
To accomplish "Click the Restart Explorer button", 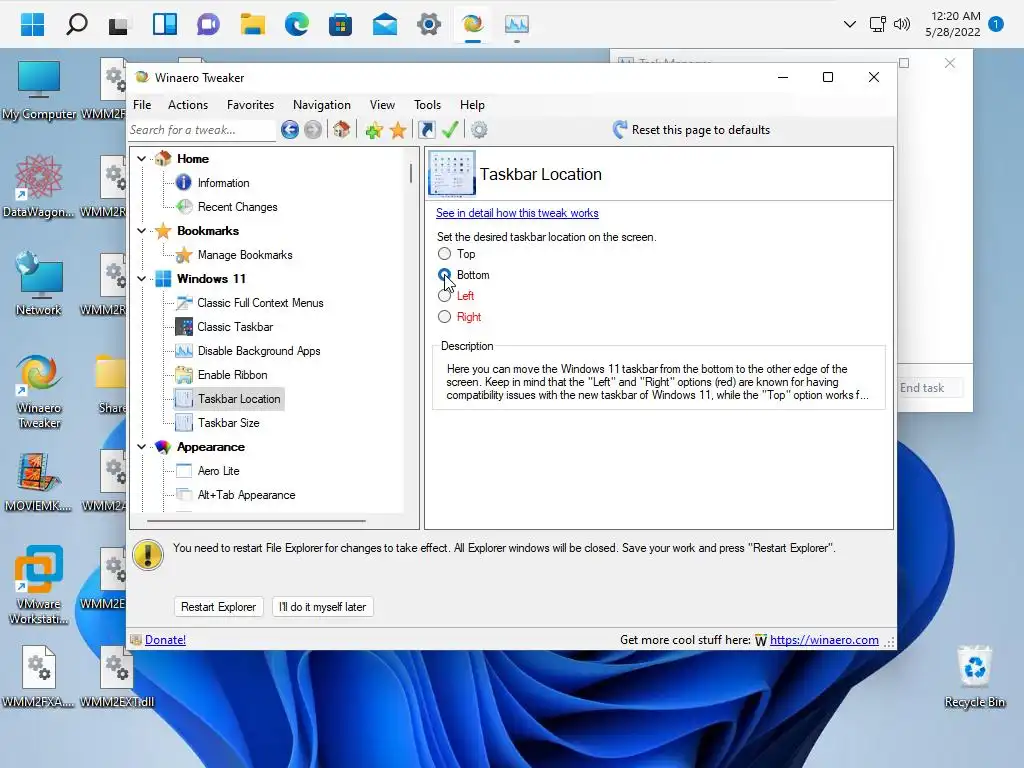I will pyautogui.click(x=218, y=607).
